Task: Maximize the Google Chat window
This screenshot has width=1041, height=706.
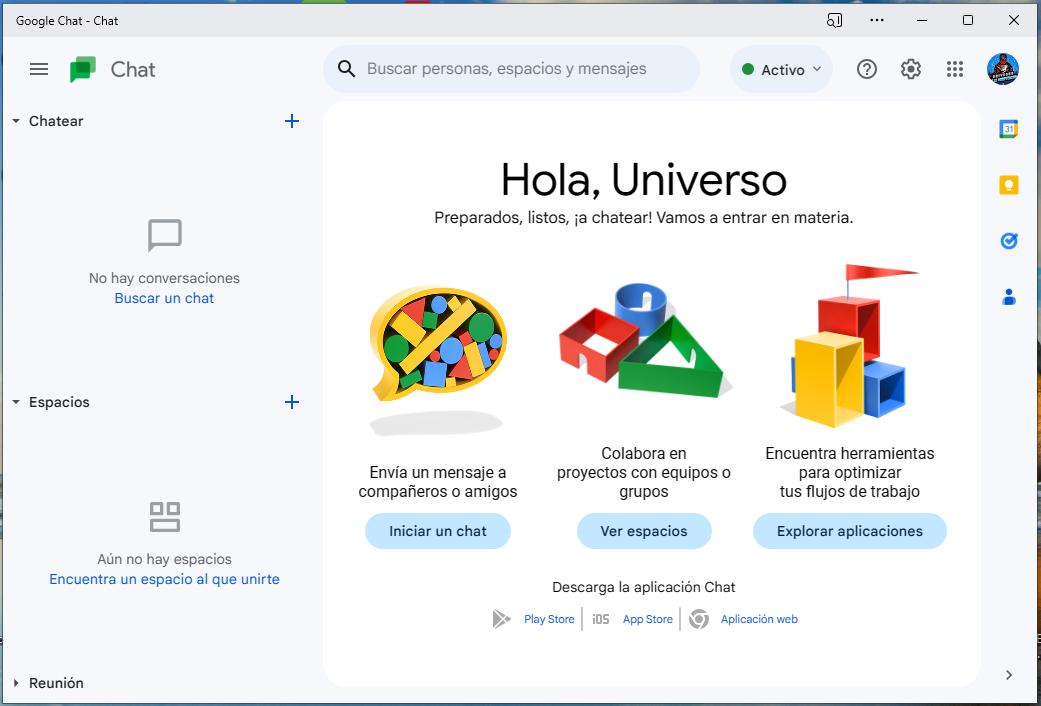Action: tap(968, 21)
